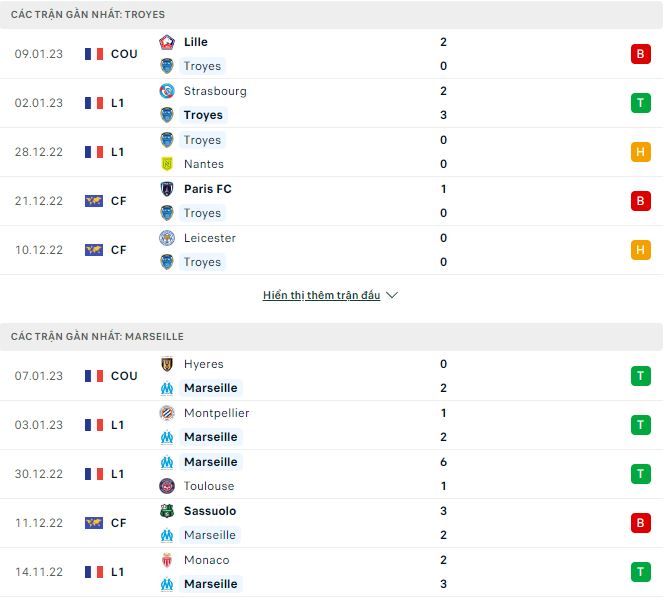671x602 pixels.
Task: Click the Toulouse club crest icon
Action: coord(167,486)
